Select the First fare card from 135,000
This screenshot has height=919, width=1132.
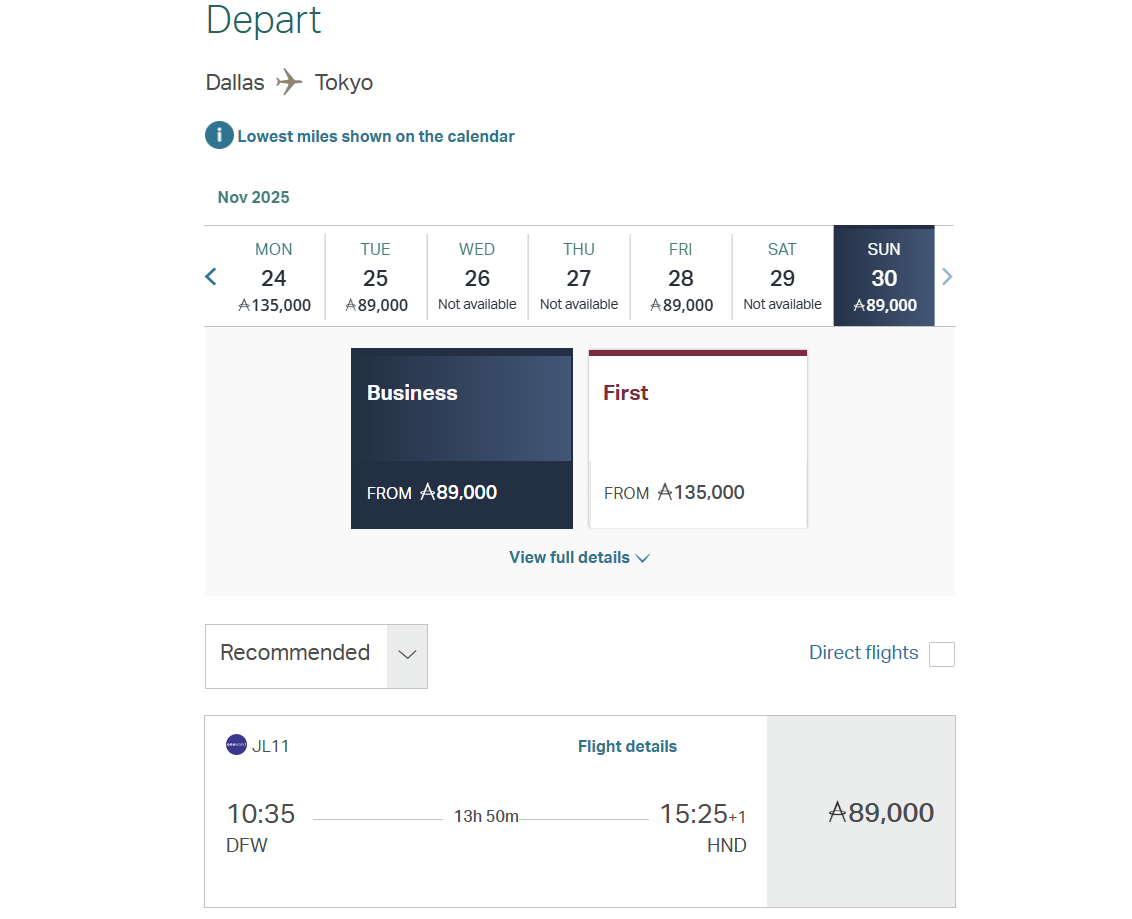pyautogui.click(x=697, y=438)
